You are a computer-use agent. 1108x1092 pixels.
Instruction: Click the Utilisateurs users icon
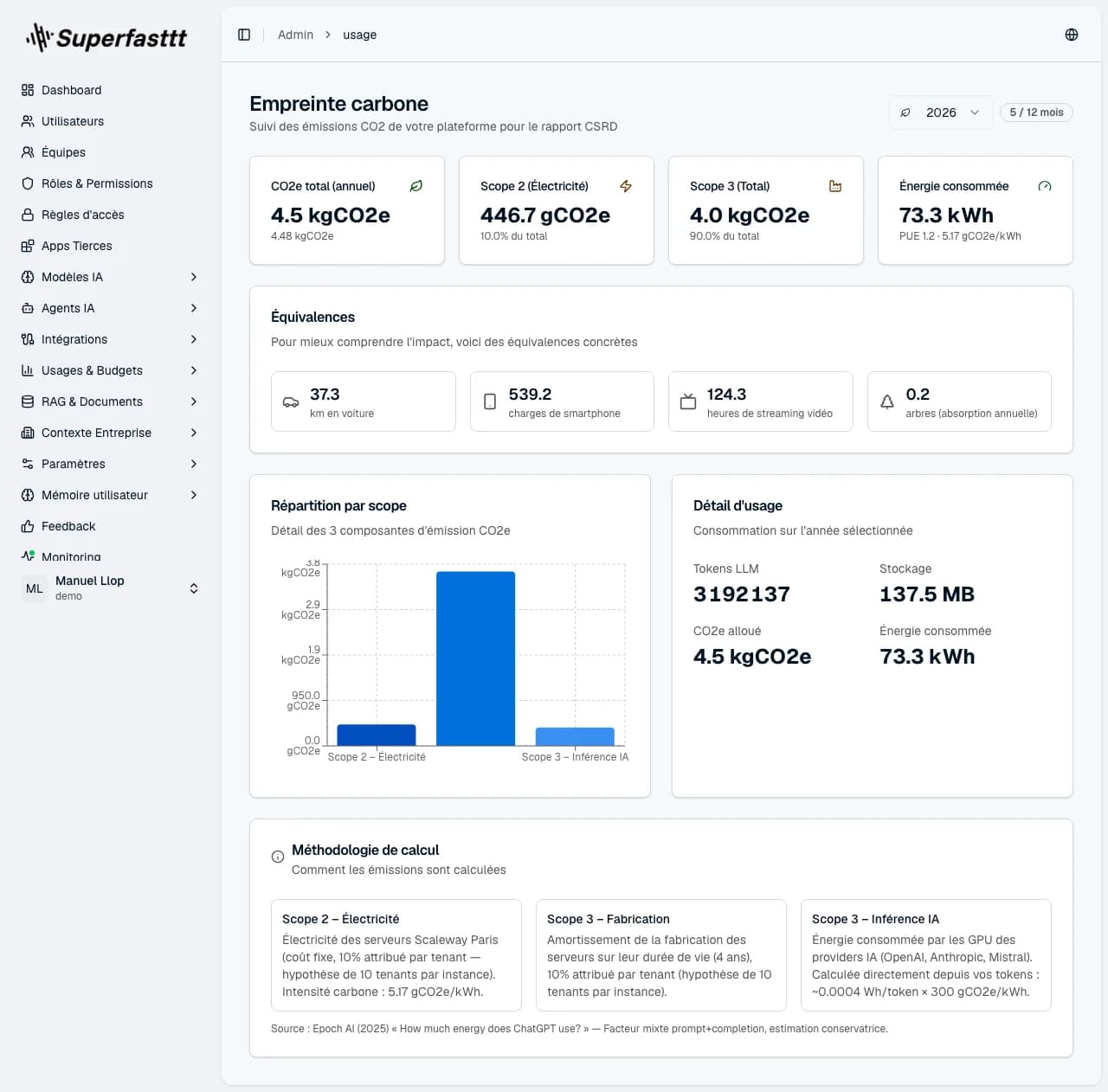28,121
